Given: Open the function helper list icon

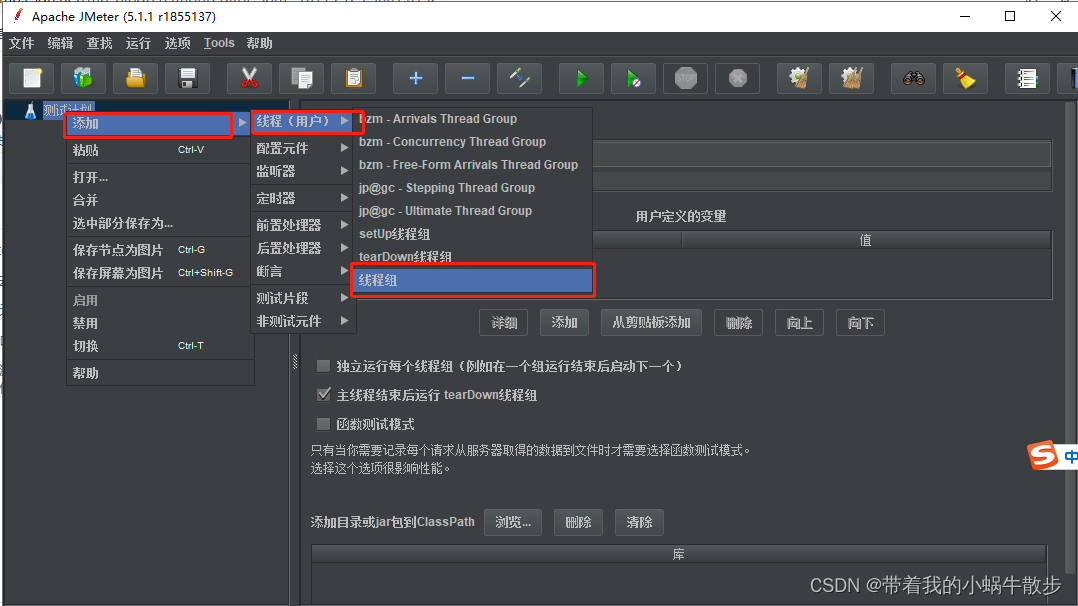Looking at the screenshot, I should pyautogui.click(x=1027, y=78).
